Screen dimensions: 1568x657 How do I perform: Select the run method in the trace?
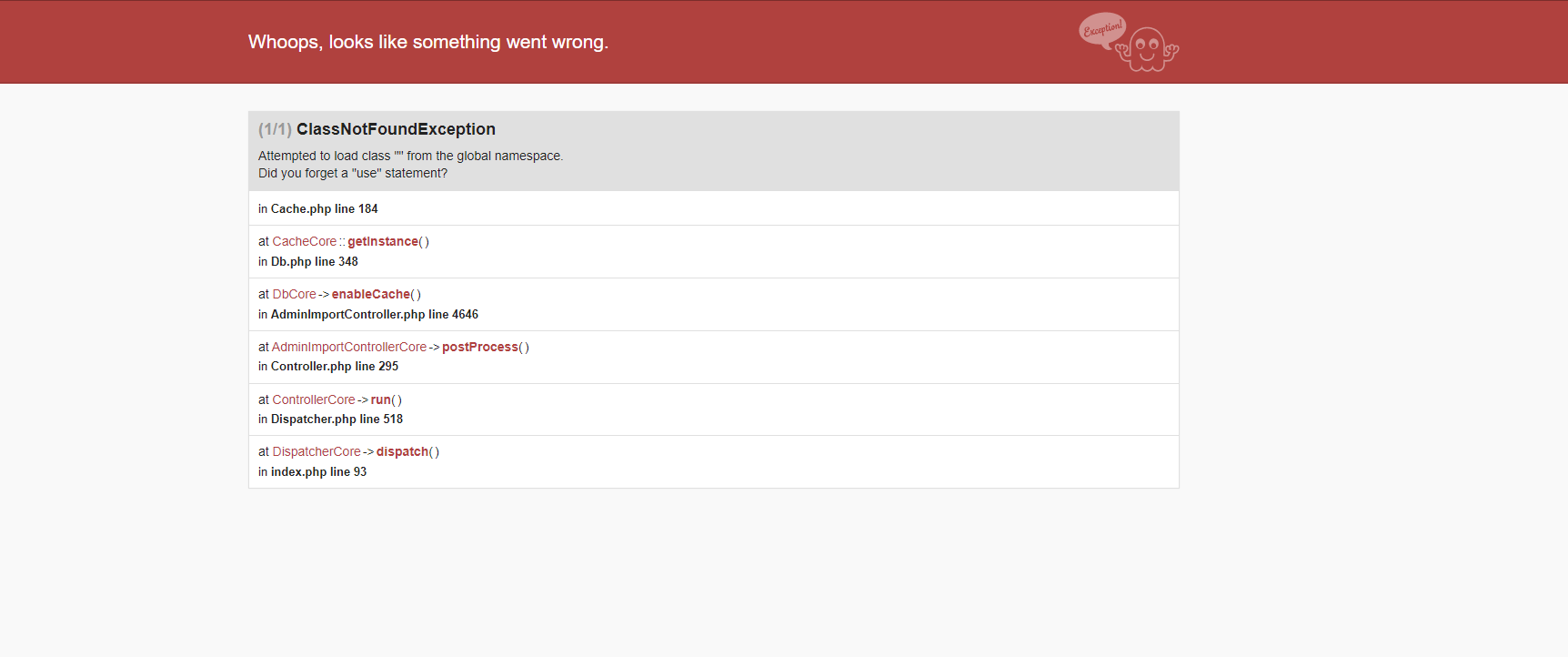[x=380, y=400]
